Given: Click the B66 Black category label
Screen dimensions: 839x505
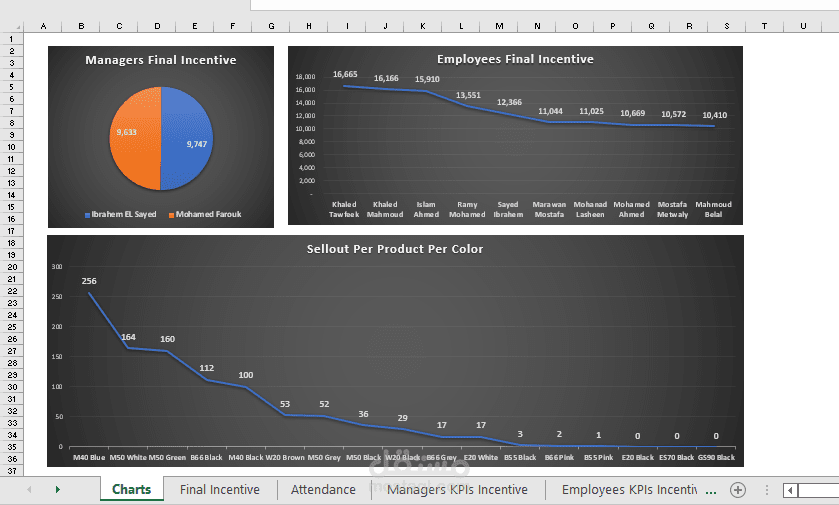Looking at the screenshot, I should [x=207, y=457].
